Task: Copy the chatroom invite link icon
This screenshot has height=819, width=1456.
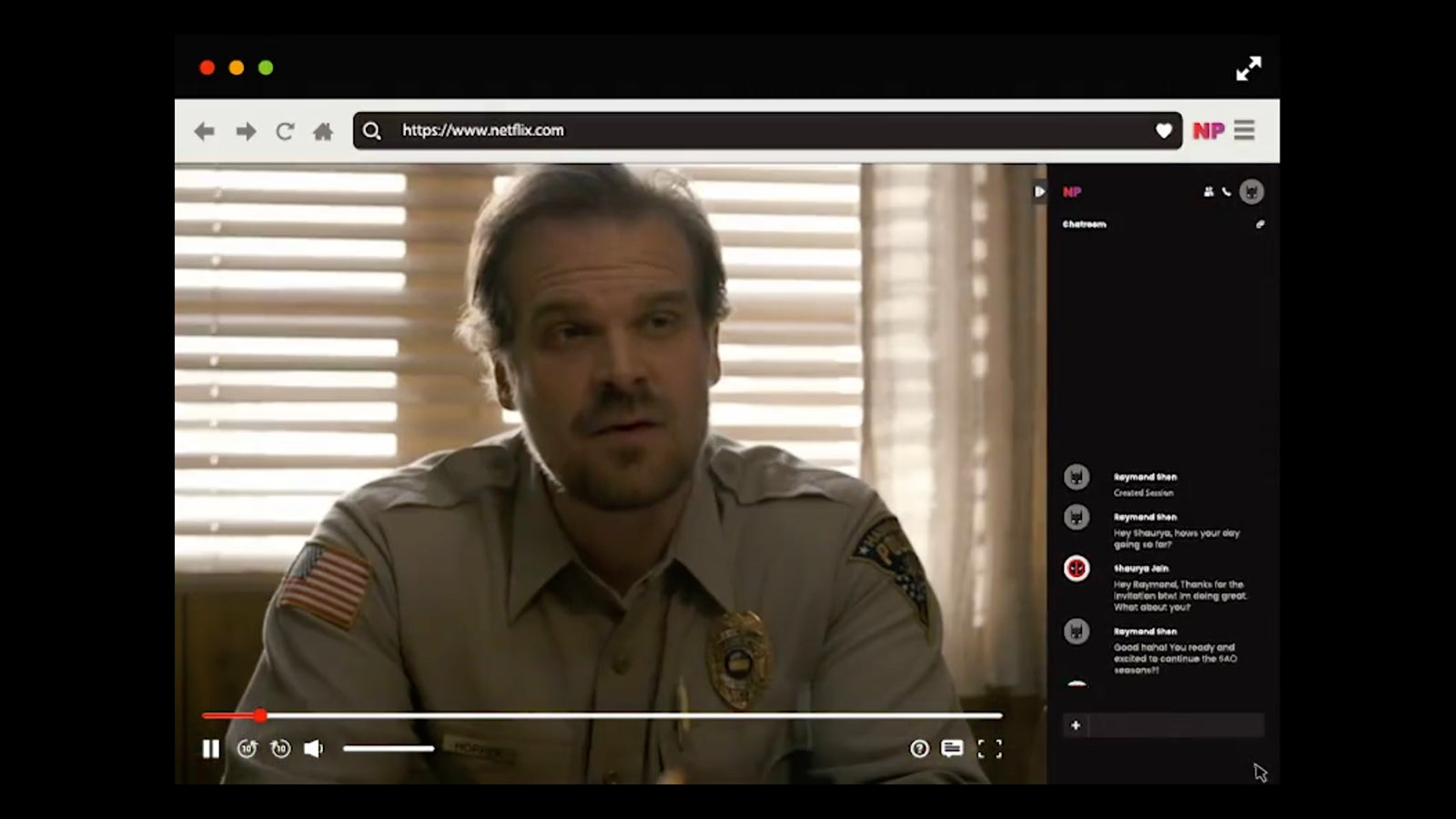Action: point(1260,224)
